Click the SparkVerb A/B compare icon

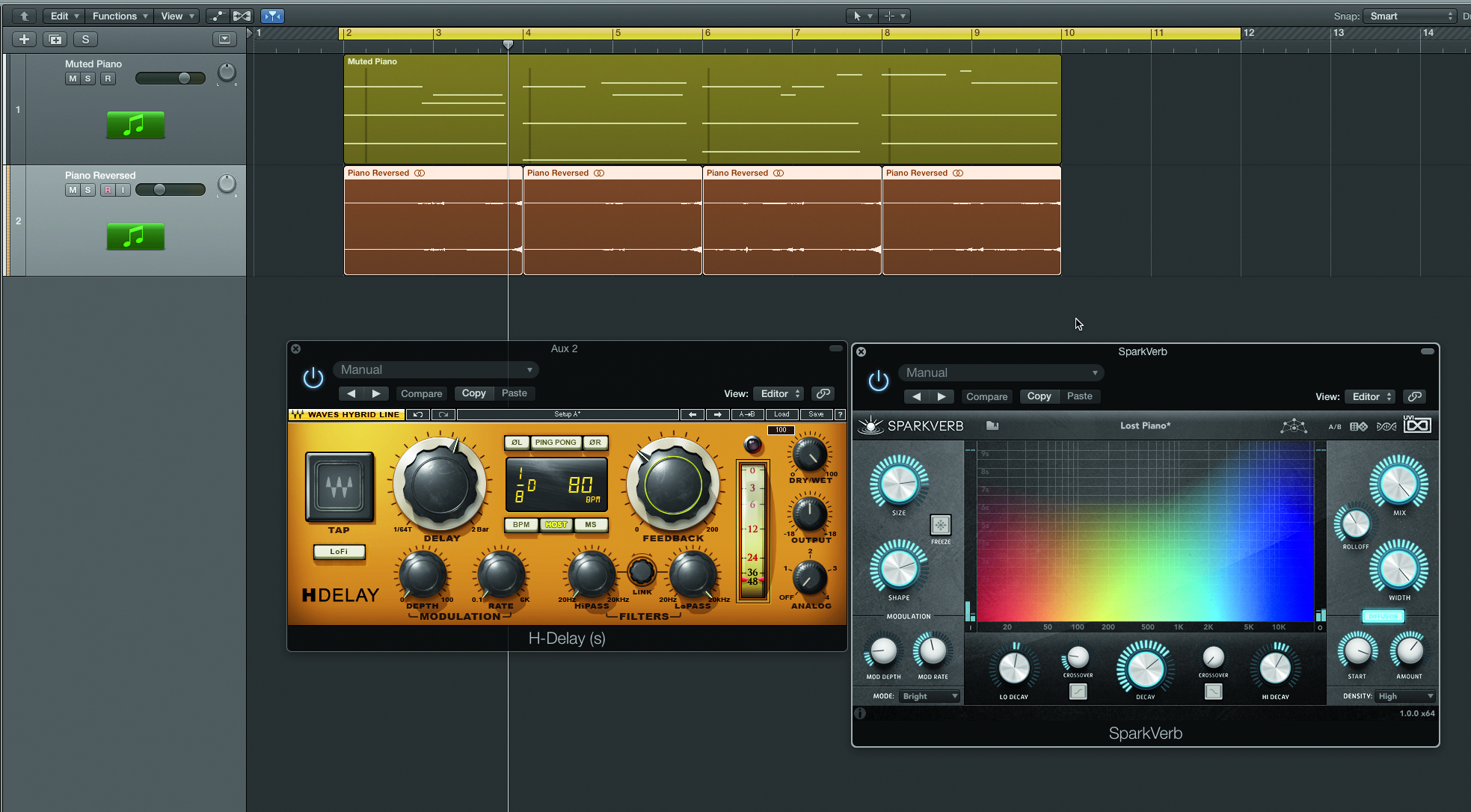(1335, 426)
